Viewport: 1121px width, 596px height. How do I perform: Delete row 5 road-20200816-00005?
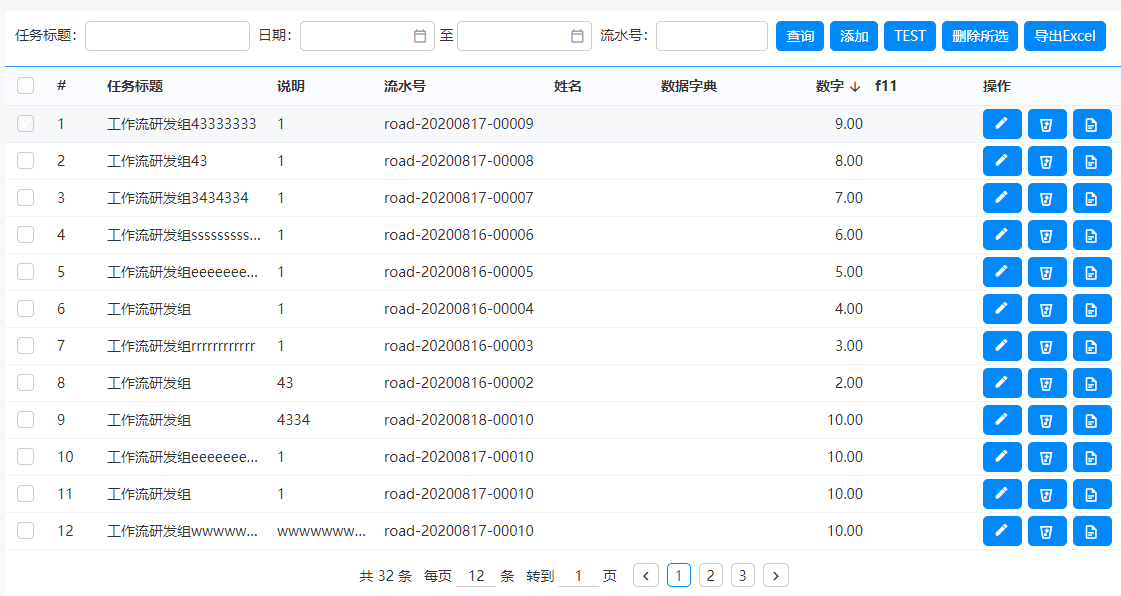click(1047, 272)
